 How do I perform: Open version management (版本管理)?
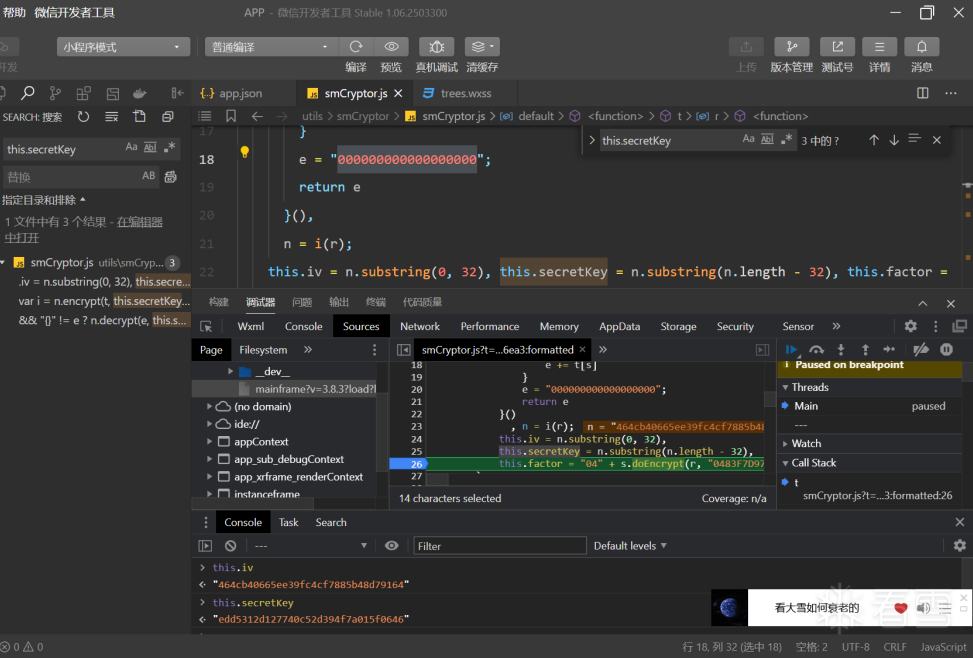[x=791, y=47]
